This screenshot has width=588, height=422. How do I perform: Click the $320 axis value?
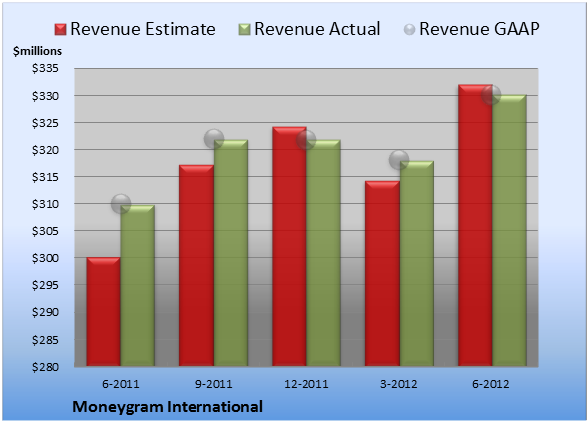(x=45, y=150)
